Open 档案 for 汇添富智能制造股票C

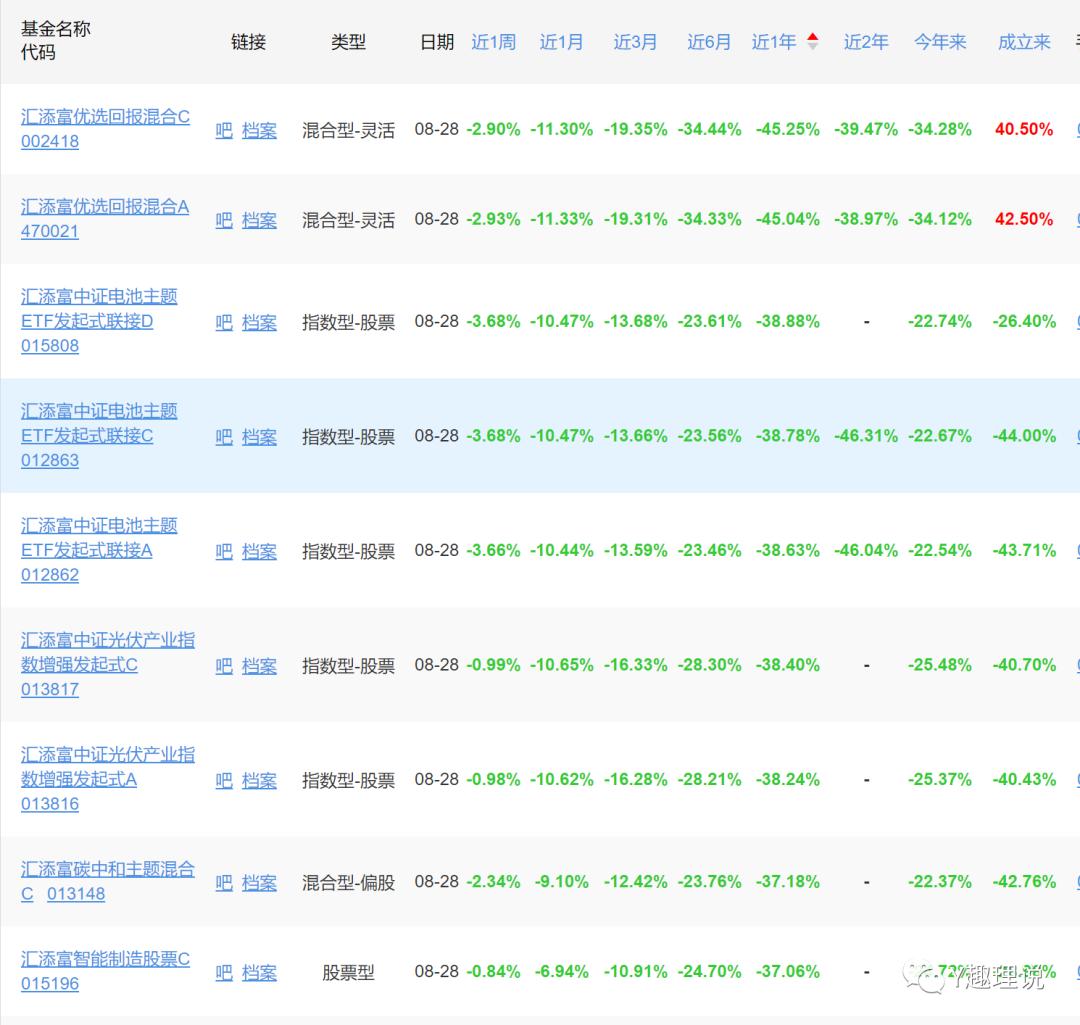[x=260, y=972]
